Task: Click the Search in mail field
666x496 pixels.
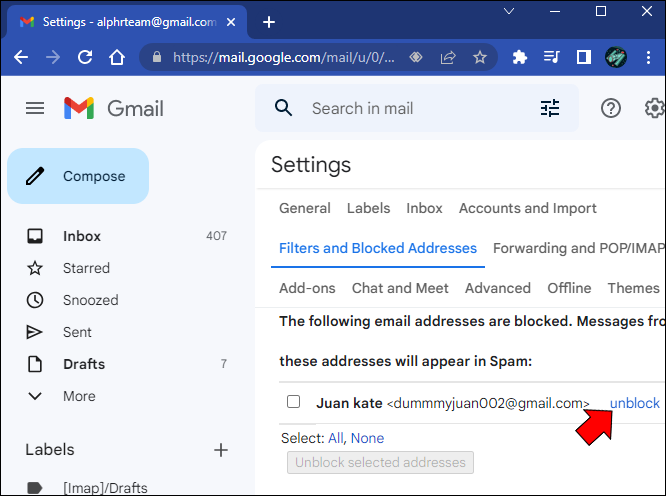Action: [416, 108]
